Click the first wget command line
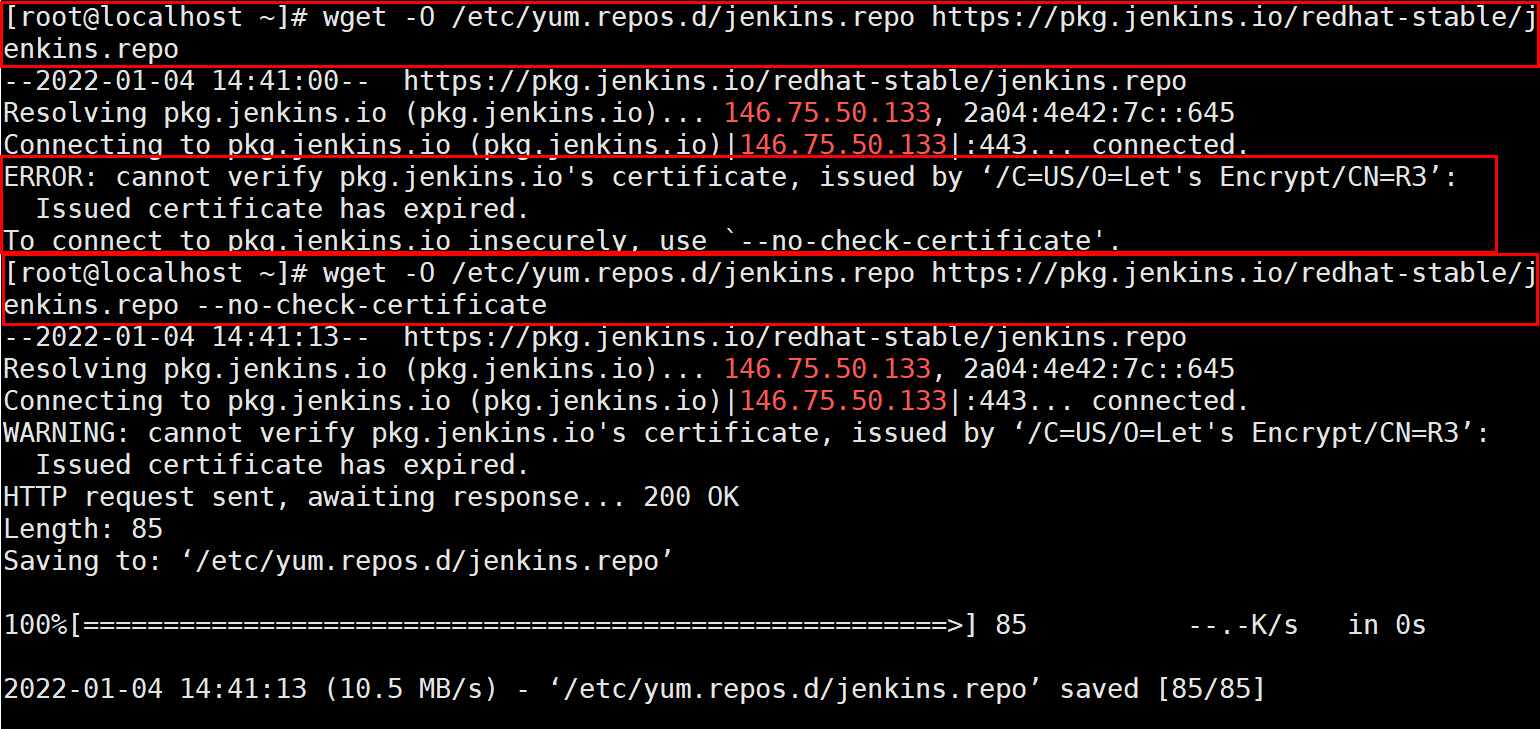1540x729 pixels. tap(768, 34)
